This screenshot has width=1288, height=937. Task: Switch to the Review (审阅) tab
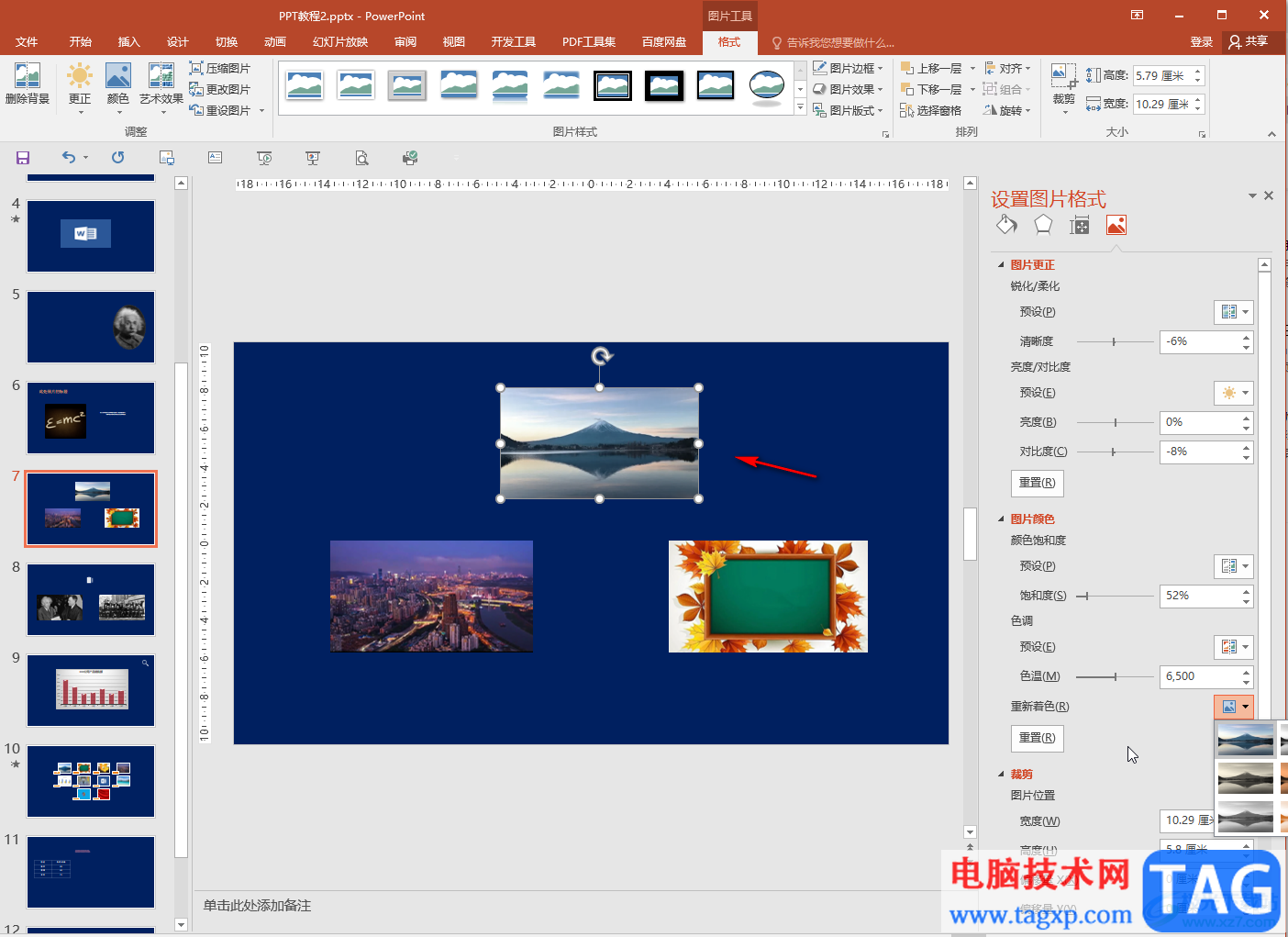[405, 42]
